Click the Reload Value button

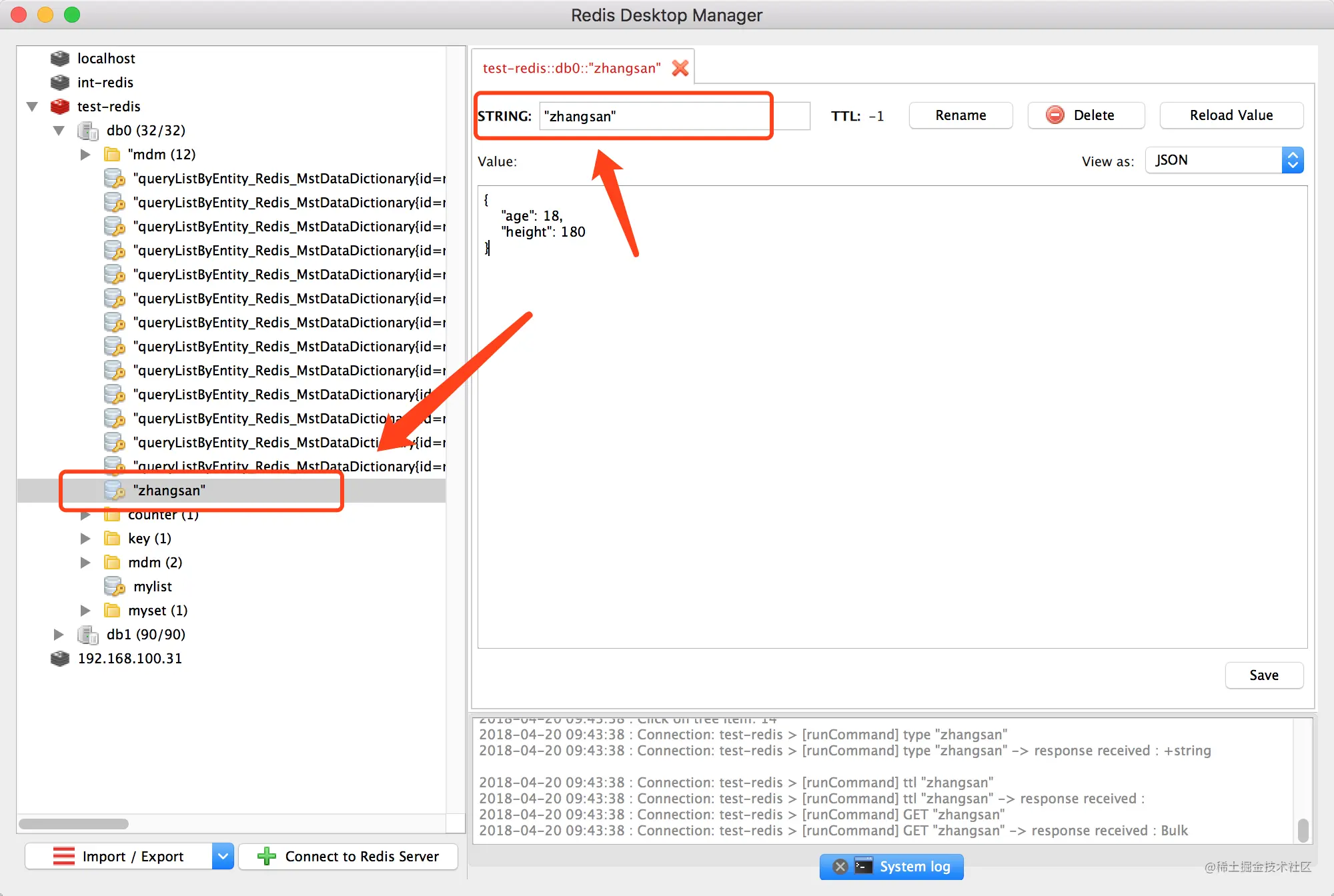[x=1231, y=115]
